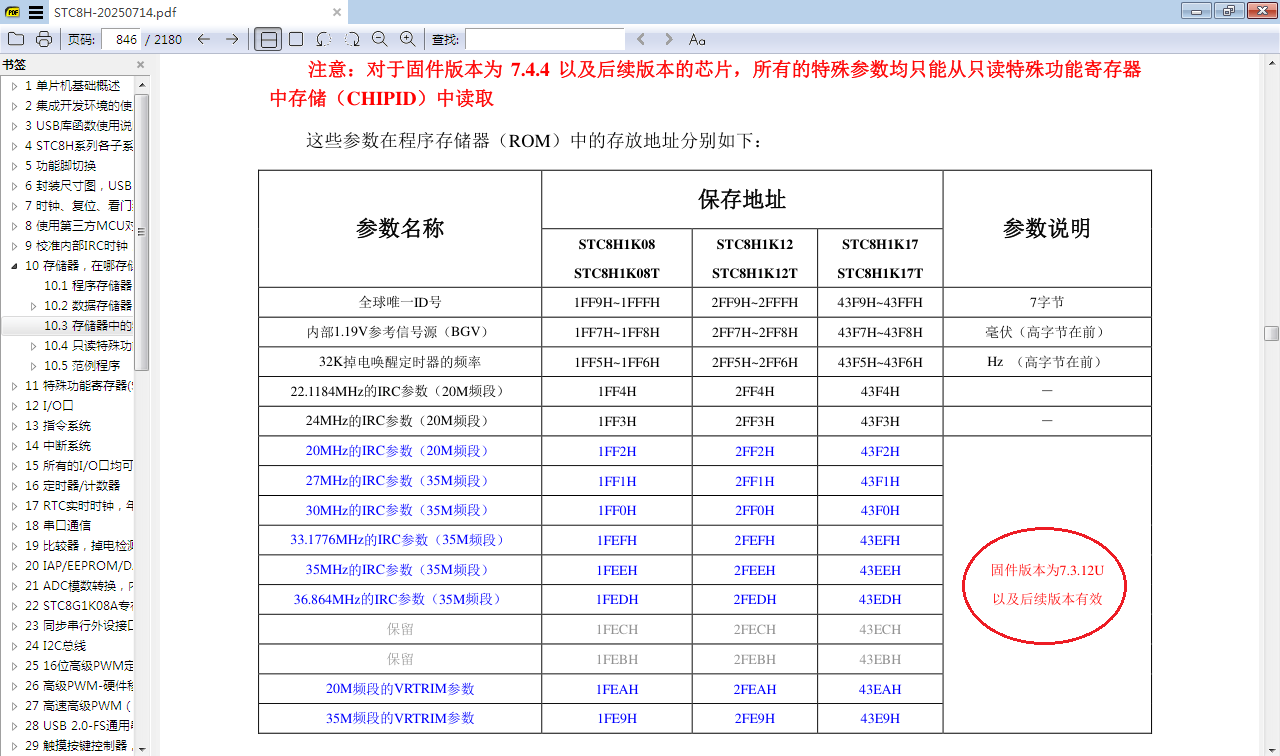This screenshot has width=1280, height=756.
Task: Open bookmark 19 比较器
Action: pos(78,546)
